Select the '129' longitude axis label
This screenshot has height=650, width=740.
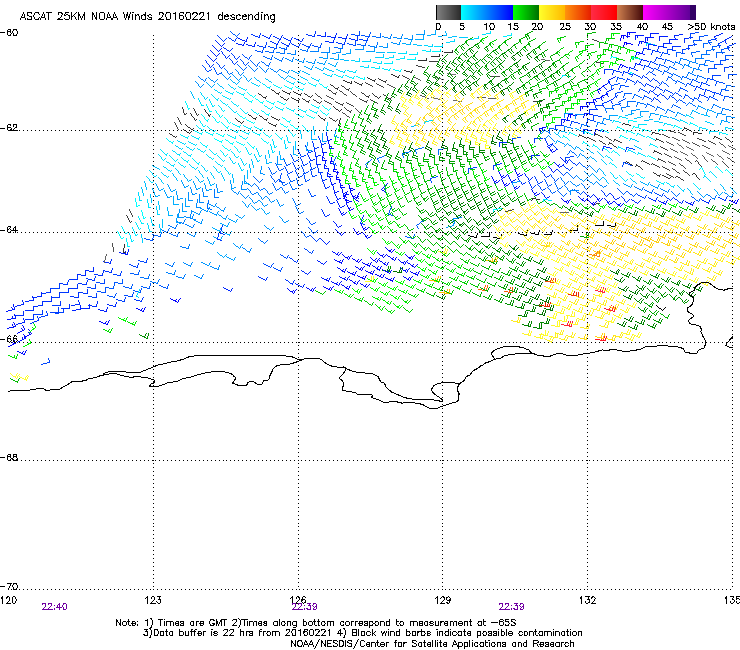pos(443,600)
